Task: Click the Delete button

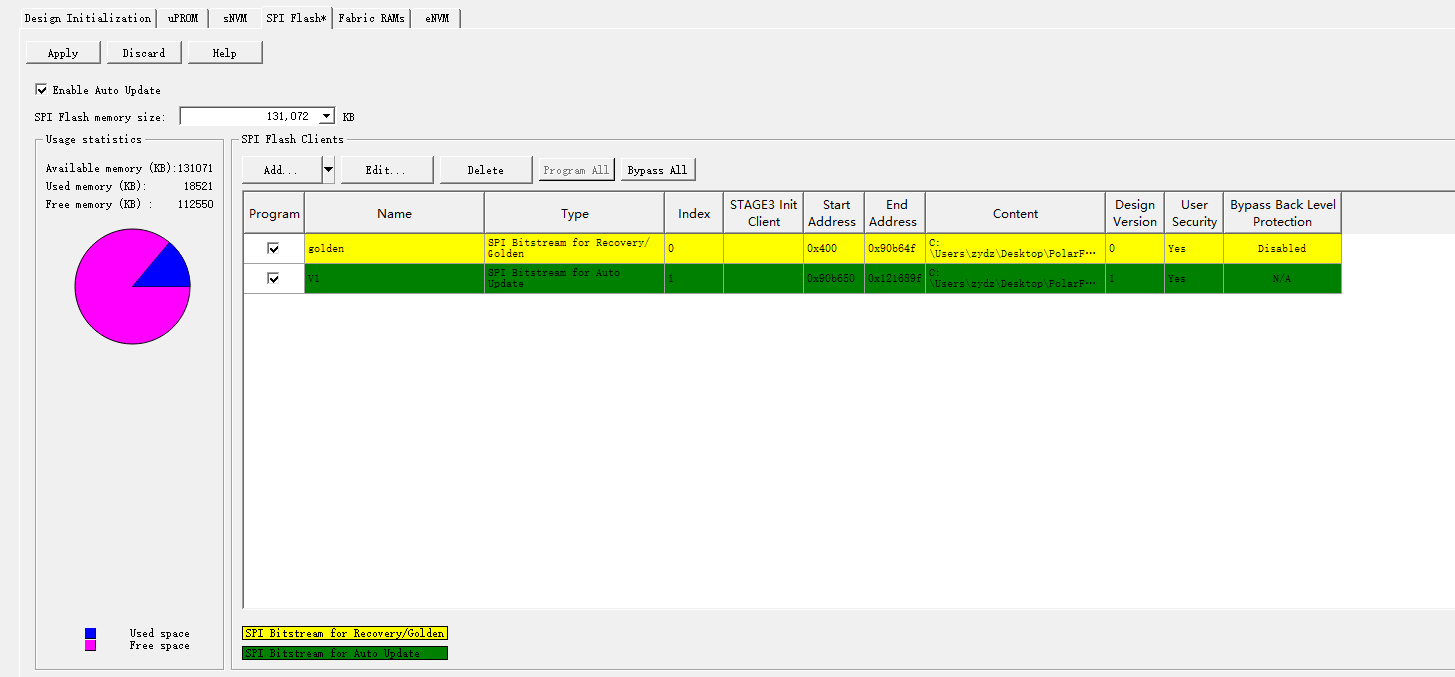Action: coord(486,170)
